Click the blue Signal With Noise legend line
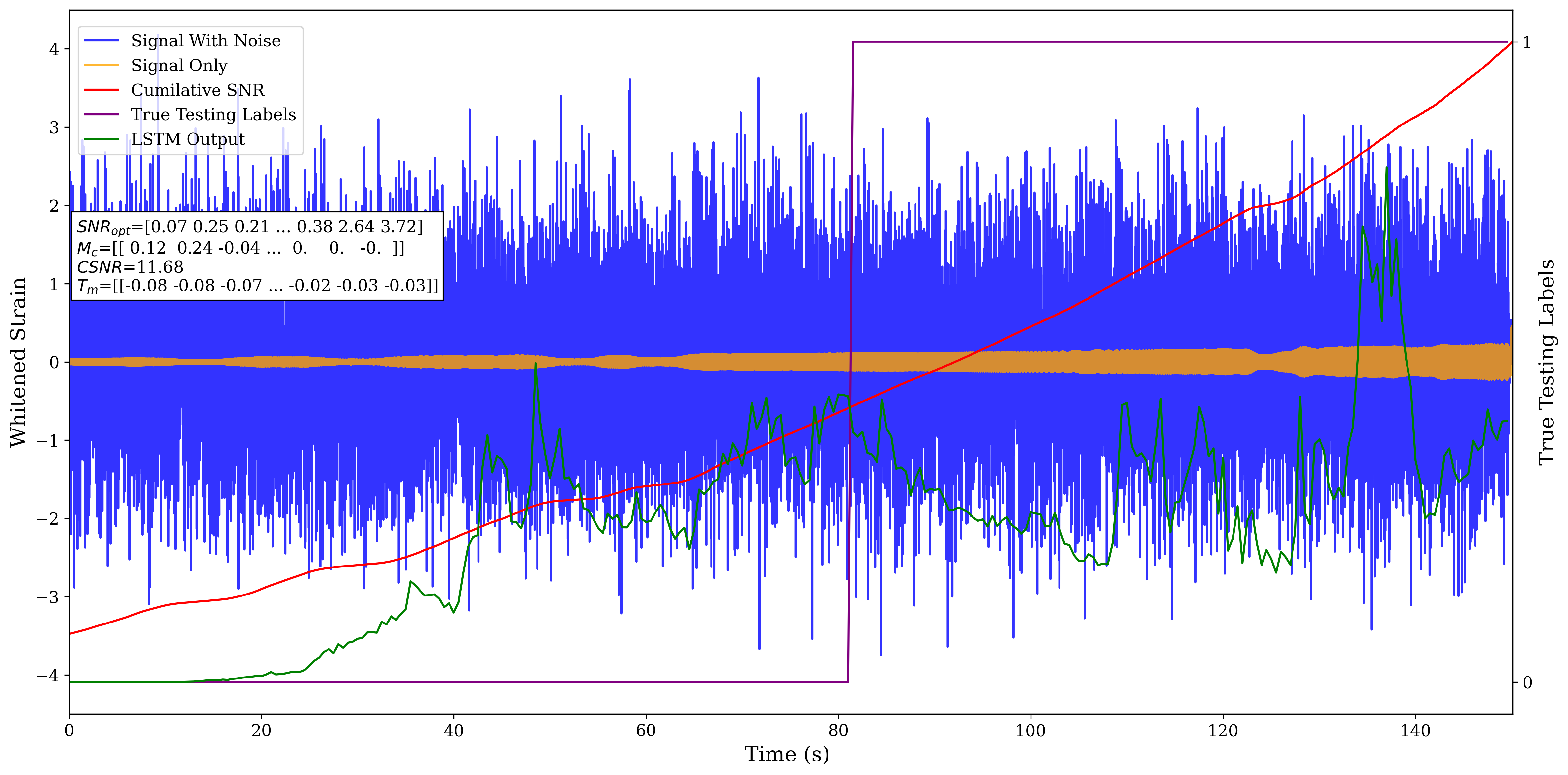This screenshot has width=1568, height=775. [101, 41]
